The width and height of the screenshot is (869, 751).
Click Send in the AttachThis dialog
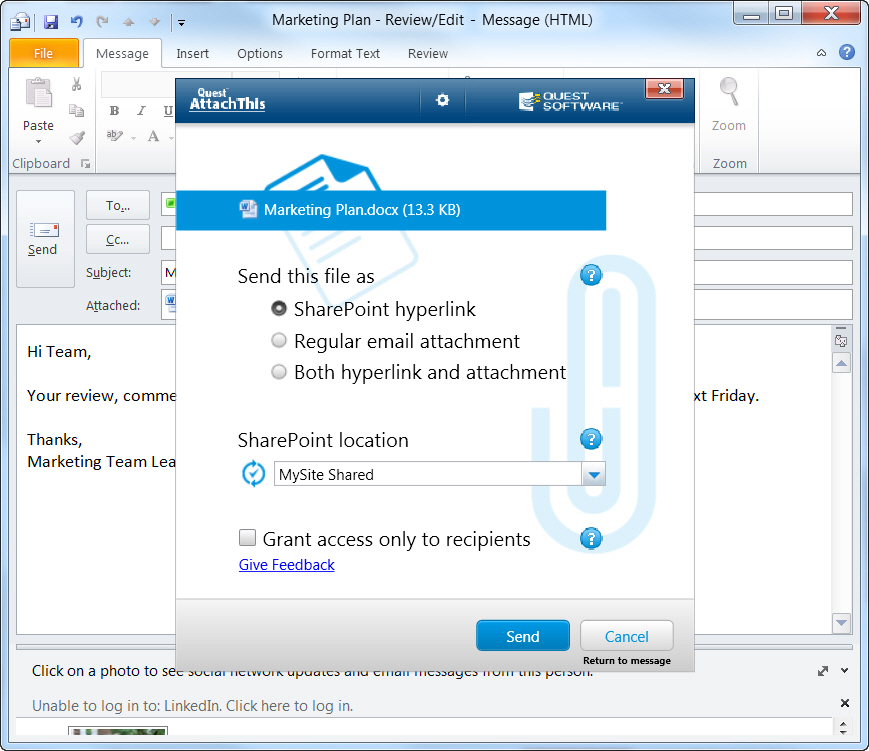click(523, 636)
